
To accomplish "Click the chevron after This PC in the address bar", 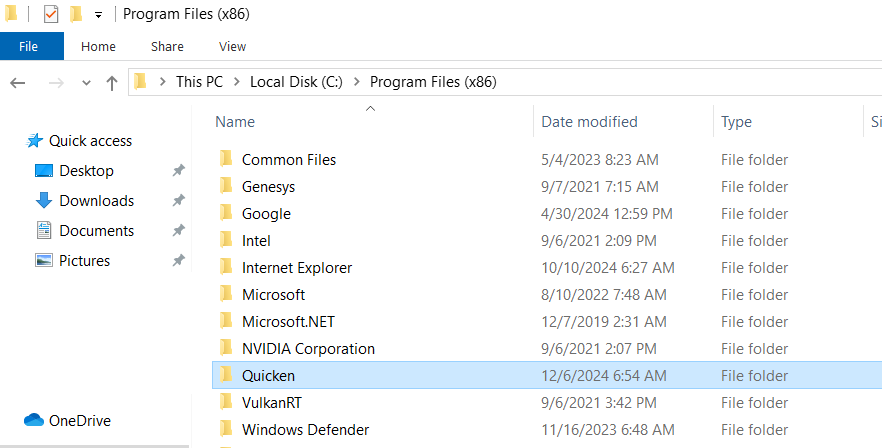I will (x=236, y=82).
